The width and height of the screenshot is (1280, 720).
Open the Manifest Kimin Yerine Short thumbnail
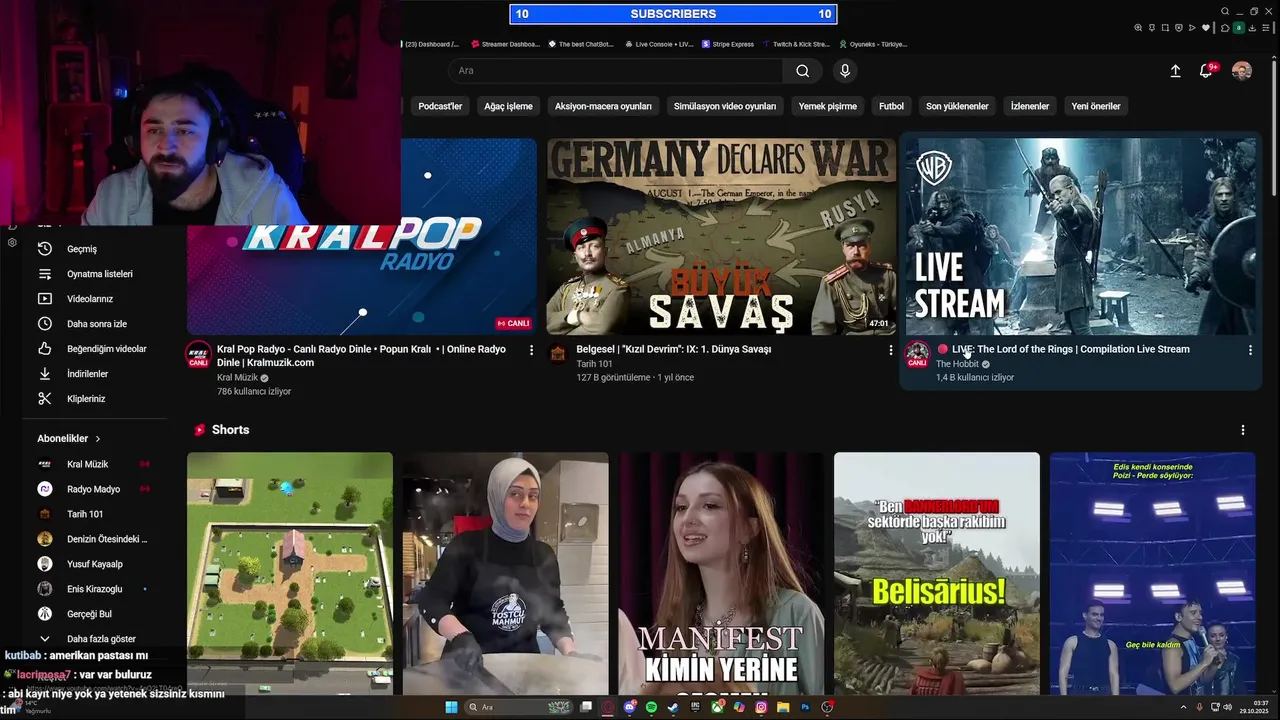[x=721, y=573]
